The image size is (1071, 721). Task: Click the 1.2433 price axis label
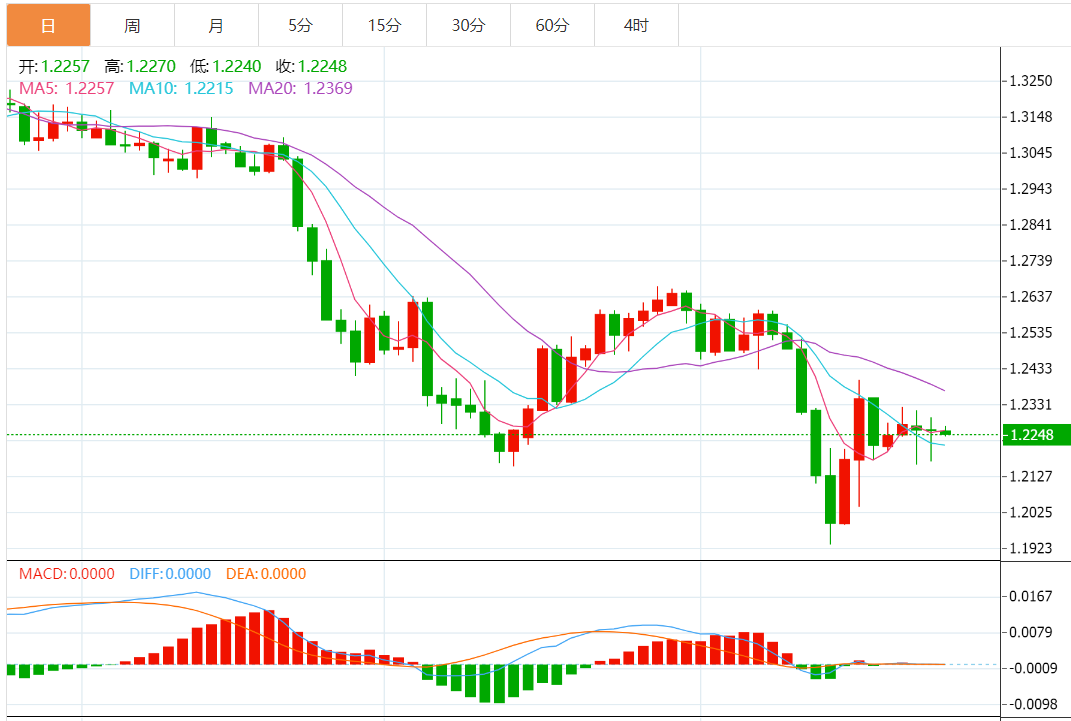1031,369
